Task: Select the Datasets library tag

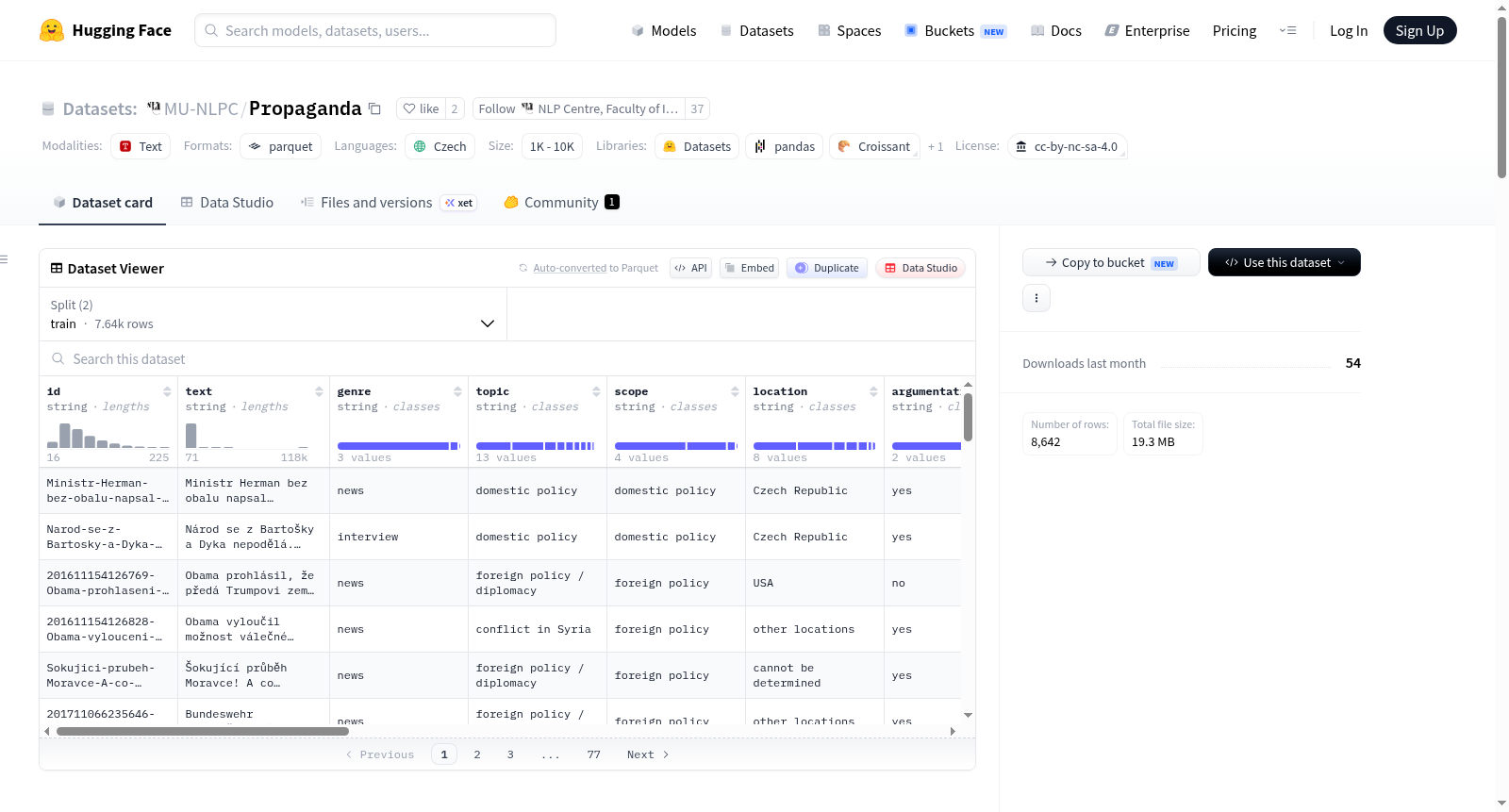Action: [x=697, y=146]
